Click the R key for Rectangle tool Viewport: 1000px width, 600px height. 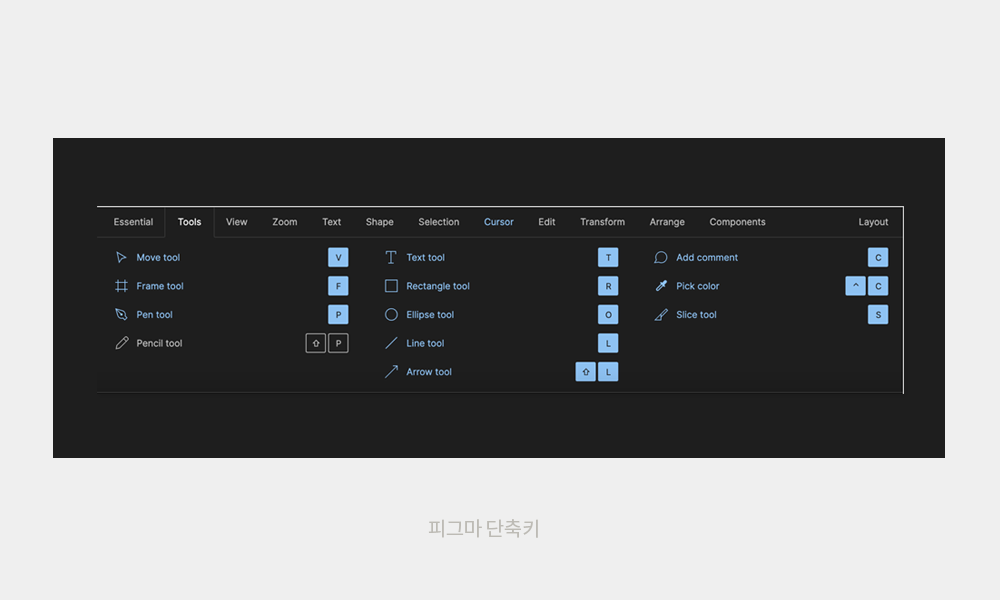coord(608,286)
